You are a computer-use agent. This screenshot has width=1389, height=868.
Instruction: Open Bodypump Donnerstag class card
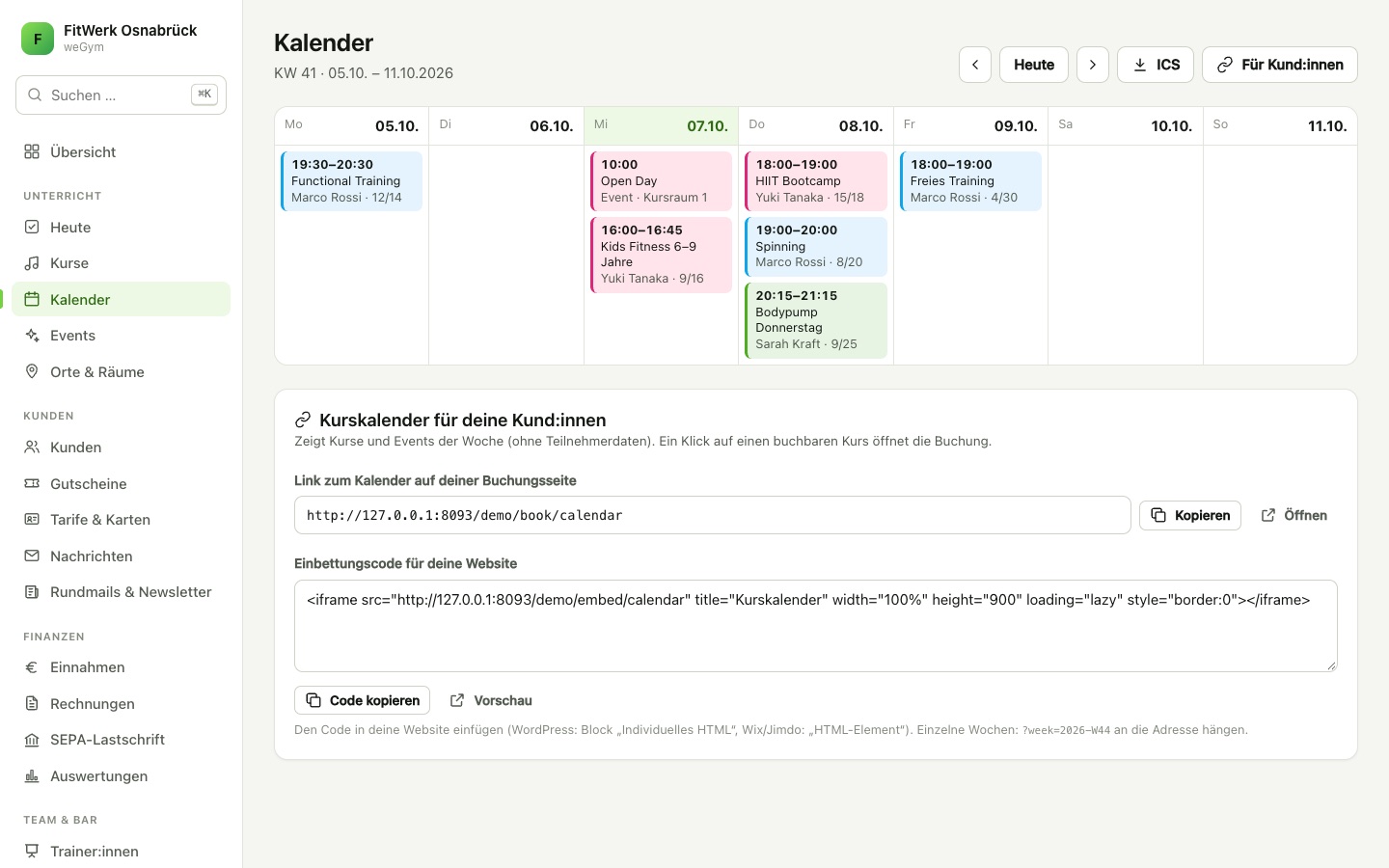tap(816, 320)
